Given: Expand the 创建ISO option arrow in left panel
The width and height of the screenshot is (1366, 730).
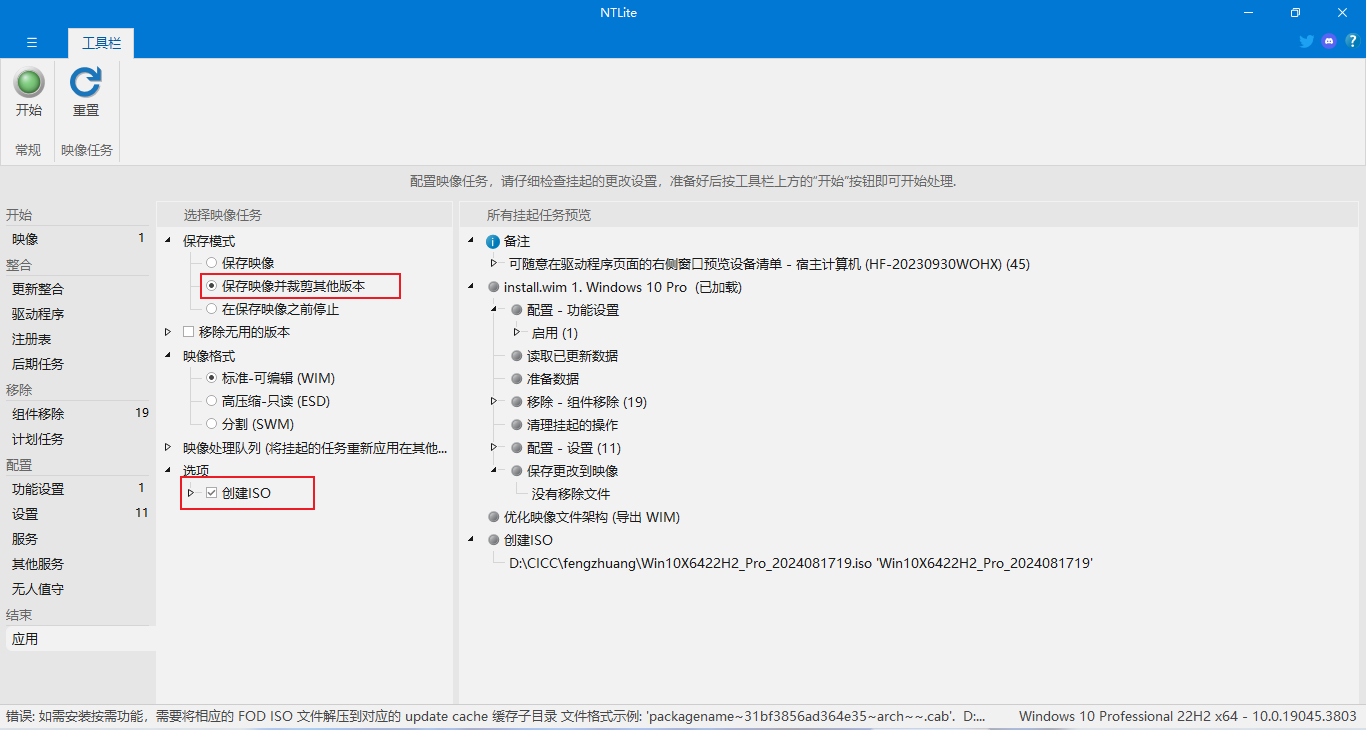Looking at the screenshot, I should click(191, 493).
